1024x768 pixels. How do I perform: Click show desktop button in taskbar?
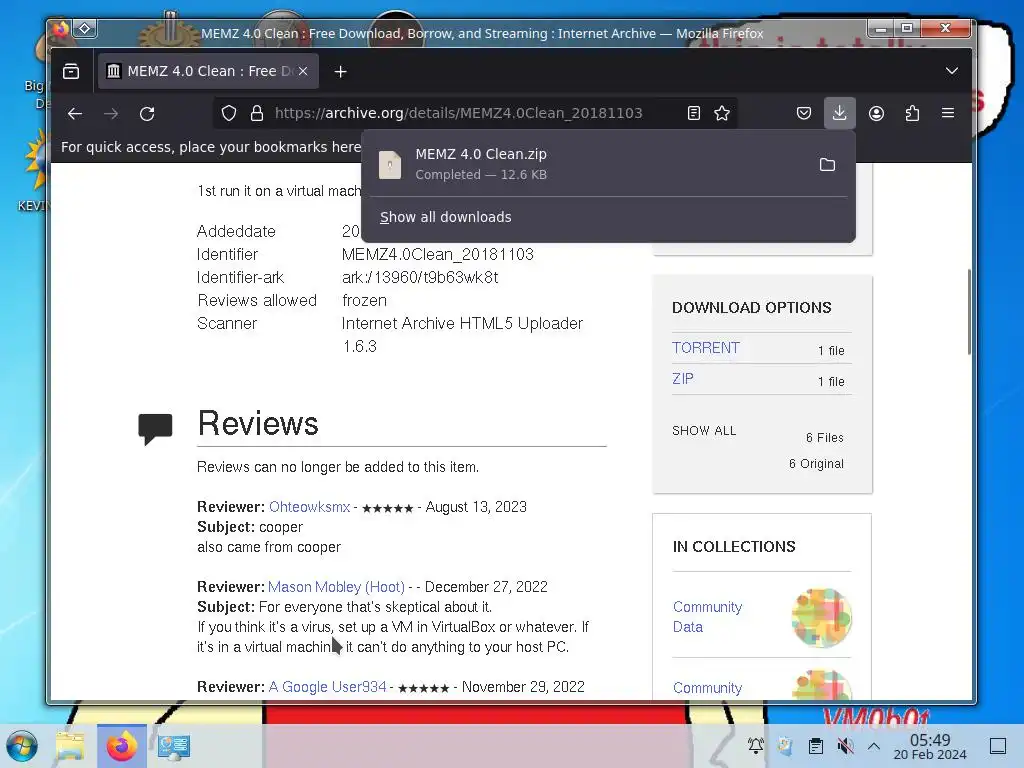[x=998, y=746]
